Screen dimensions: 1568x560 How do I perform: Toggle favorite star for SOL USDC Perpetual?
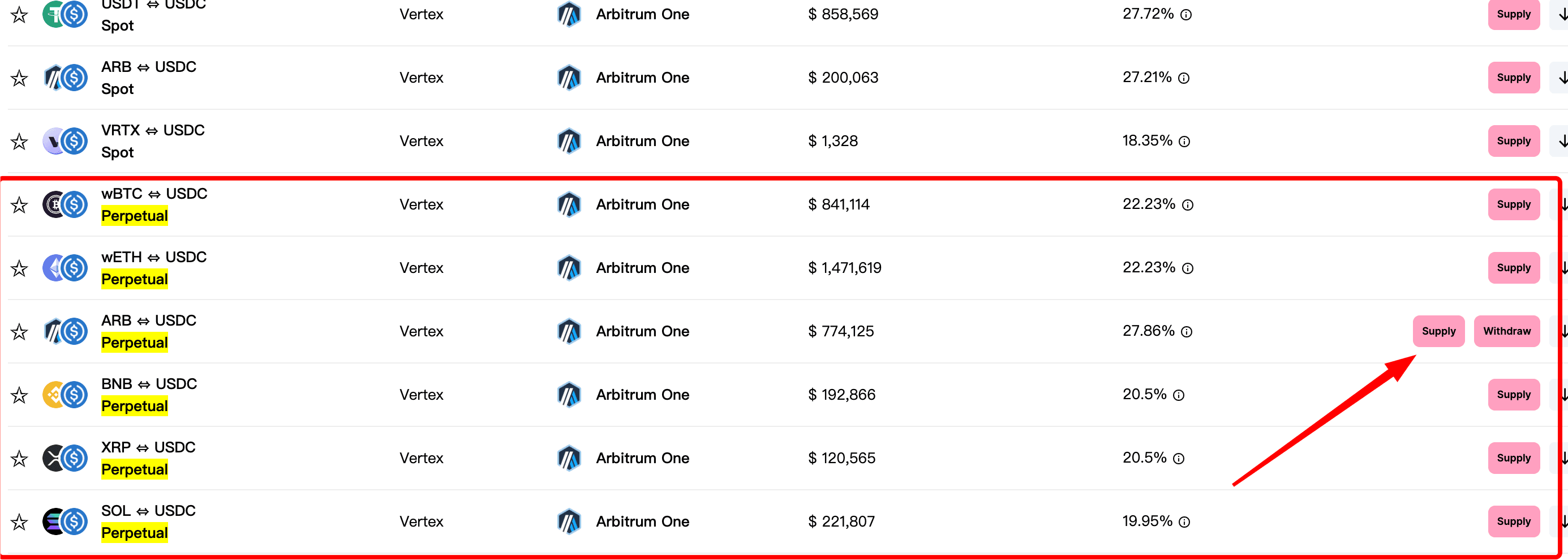(19, 521)
